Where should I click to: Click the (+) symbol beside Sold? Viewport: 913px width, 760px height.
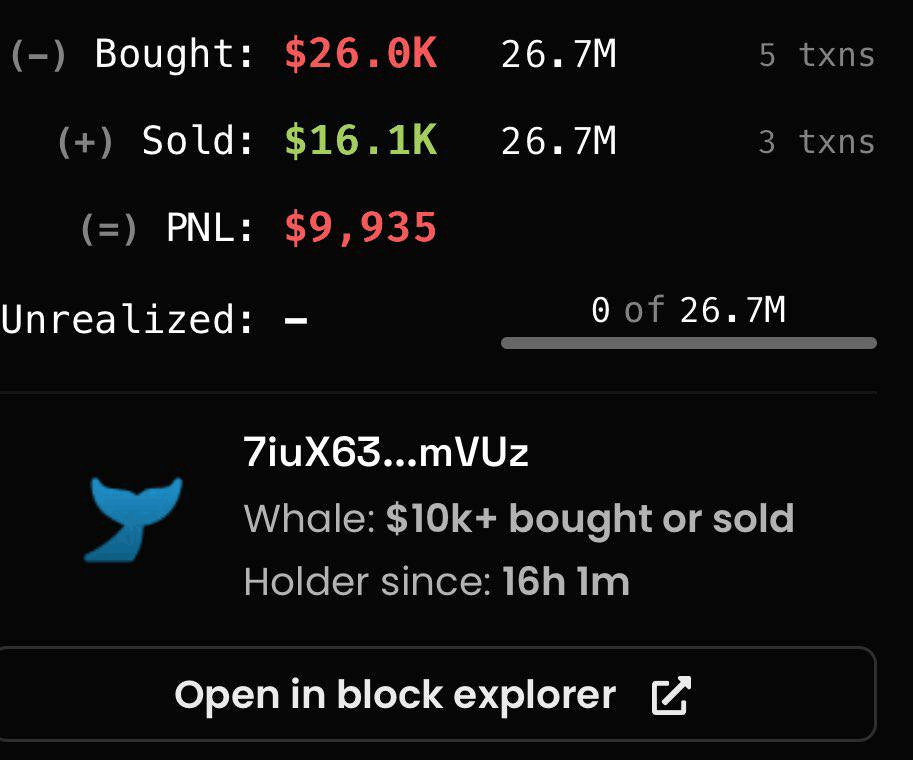pyautogui.click(x=86, y=142)
